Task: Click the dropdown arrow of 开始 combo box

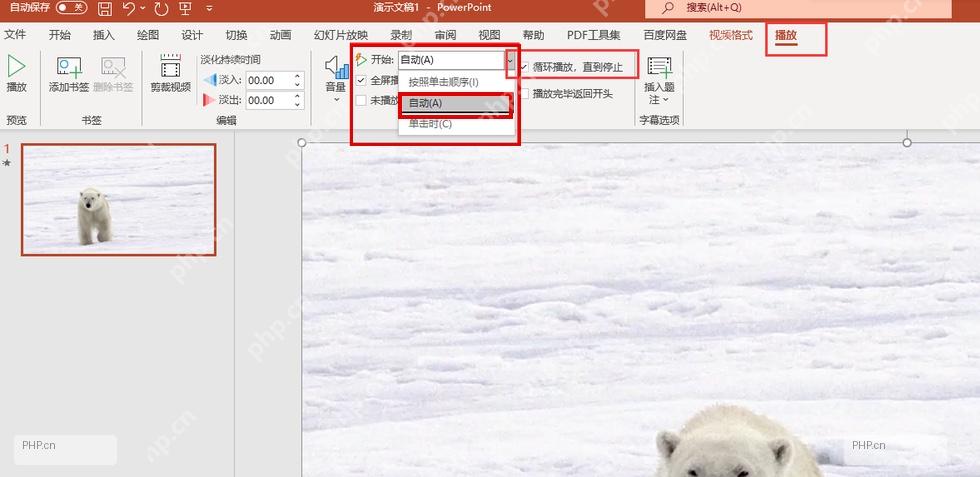Action: pos(511,59)
